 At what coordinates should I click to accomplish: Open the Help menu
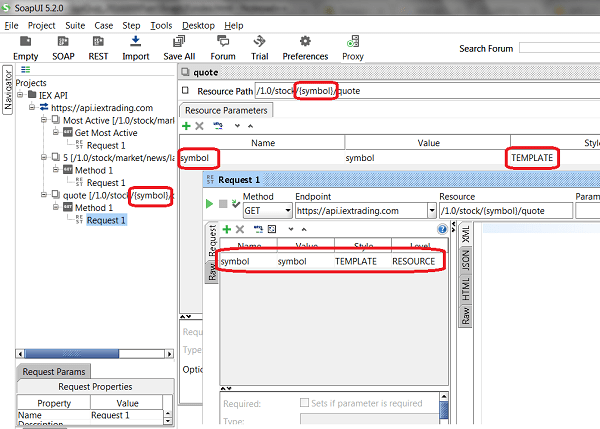(x=233, y=26)
